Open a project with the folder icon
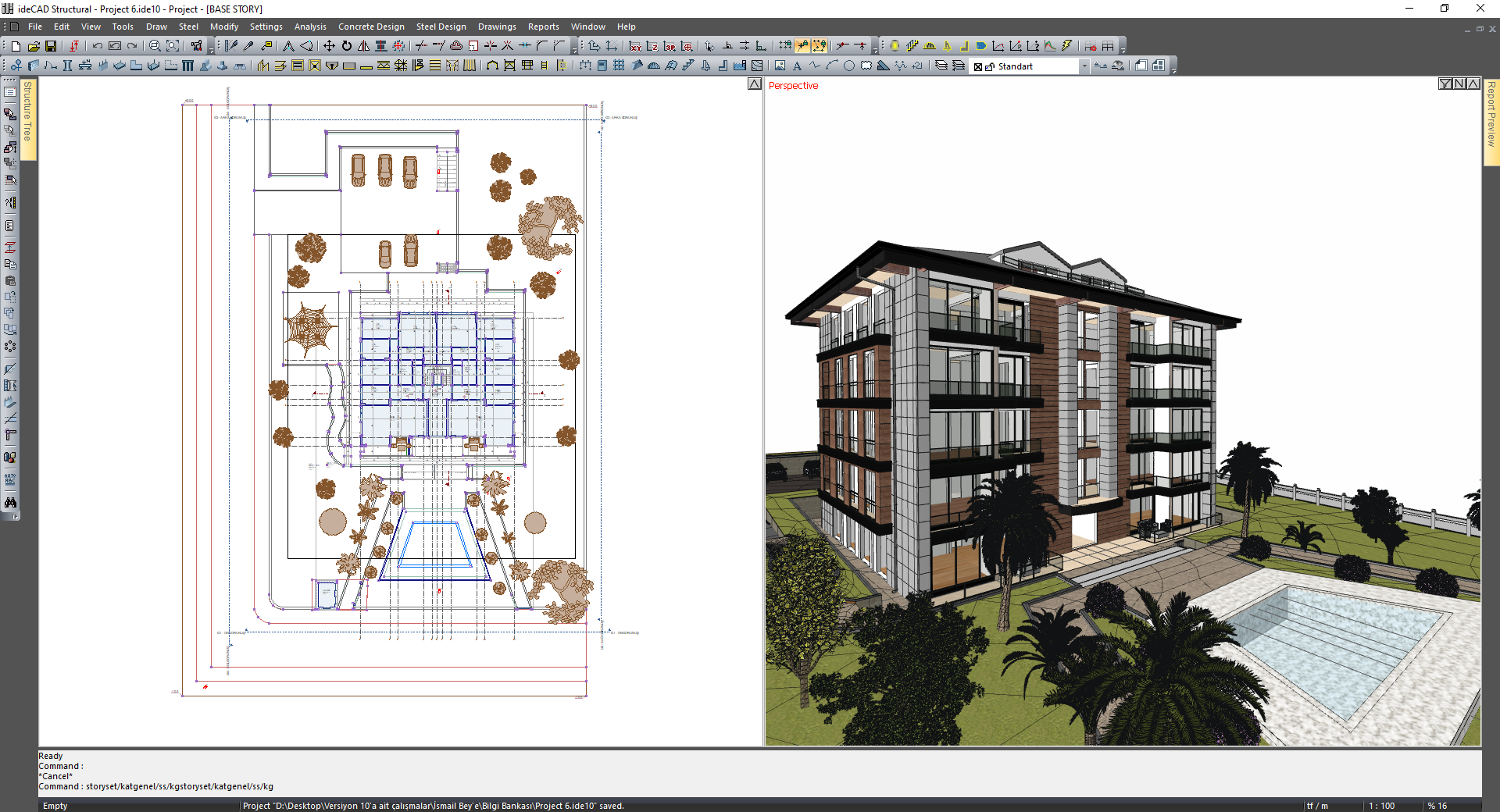Screen dimensions: 1500x812 click(x=34, y=46)
